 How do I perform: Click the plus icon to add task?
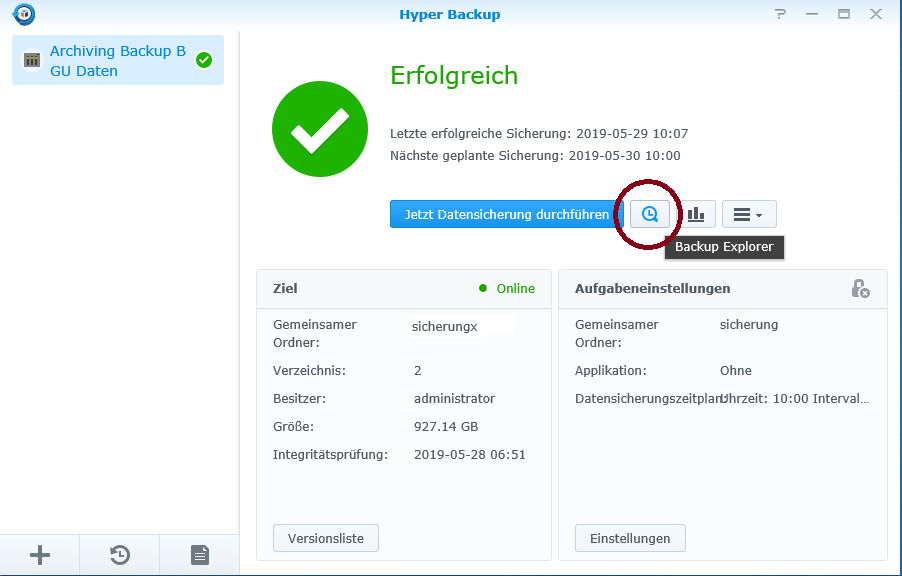(x=40, y=555)
